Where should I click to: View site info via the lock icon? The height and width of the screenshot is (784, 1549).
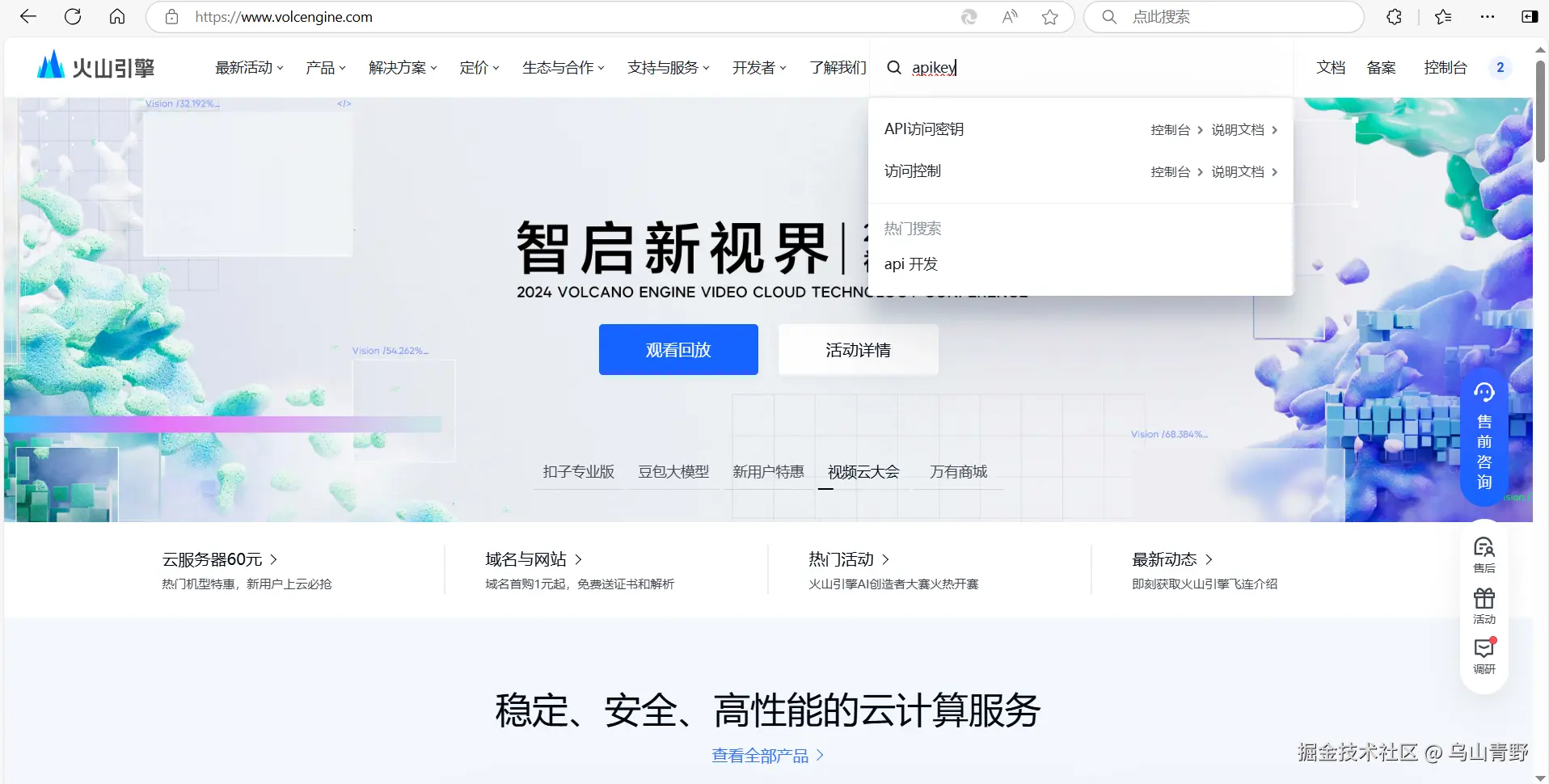click(x=171, y=17)
